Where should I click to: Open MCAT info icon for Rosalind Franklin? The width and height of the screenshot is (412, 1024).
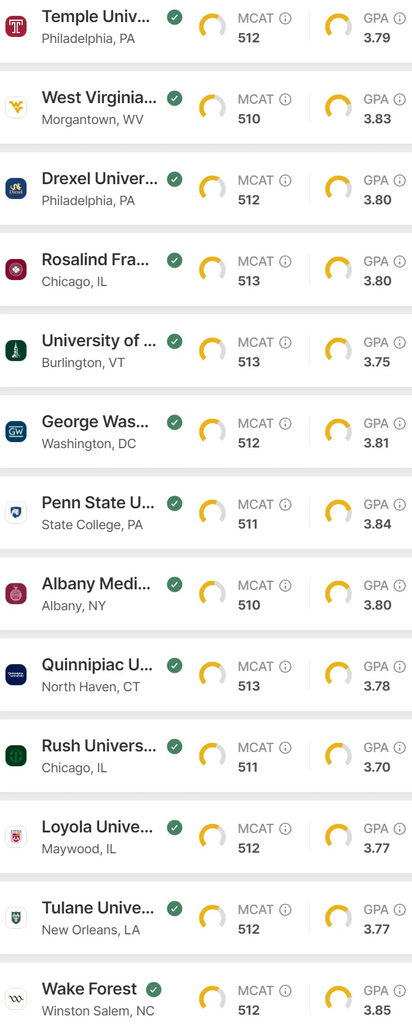click(285, 261)
